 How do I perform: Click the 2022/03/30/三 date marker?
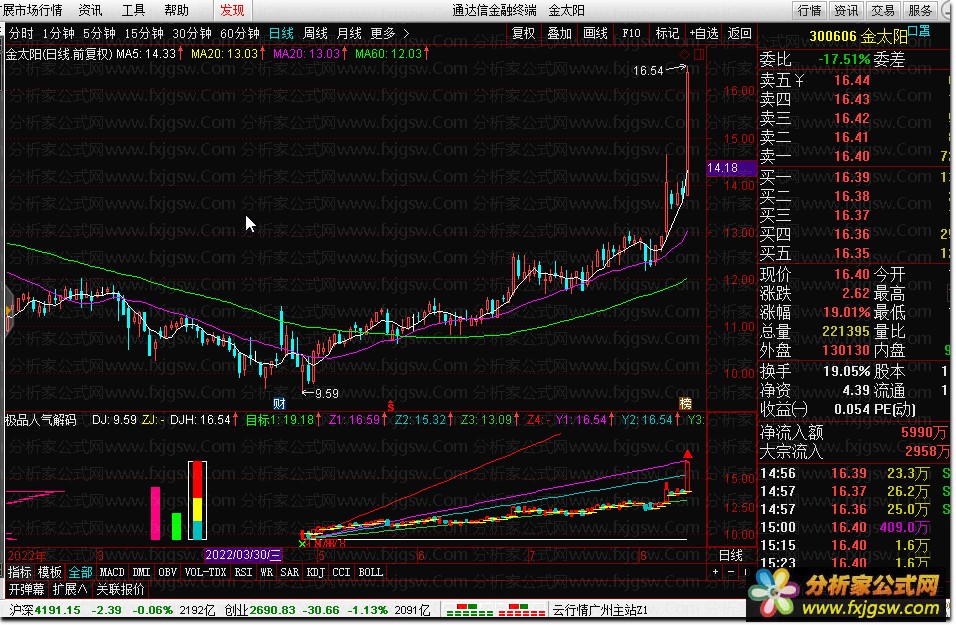click(x=243, y=555)
